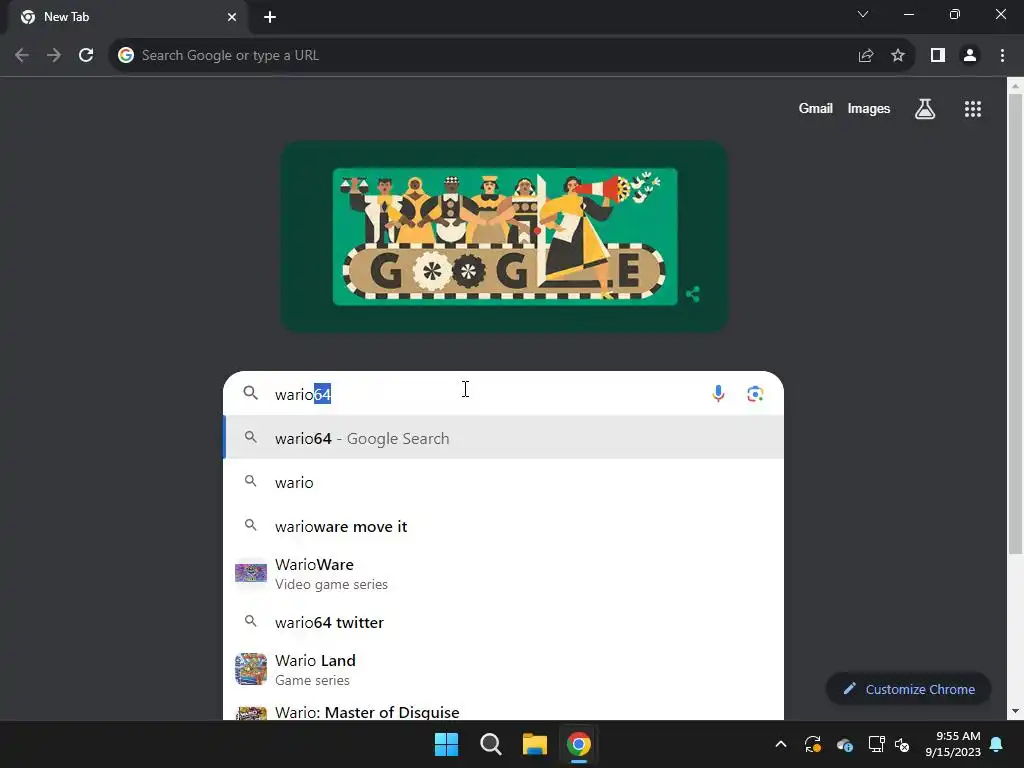The height and width of the screenshot is (768, 1024).
Task: Click the network tray icon
Action: coord(876,744)
